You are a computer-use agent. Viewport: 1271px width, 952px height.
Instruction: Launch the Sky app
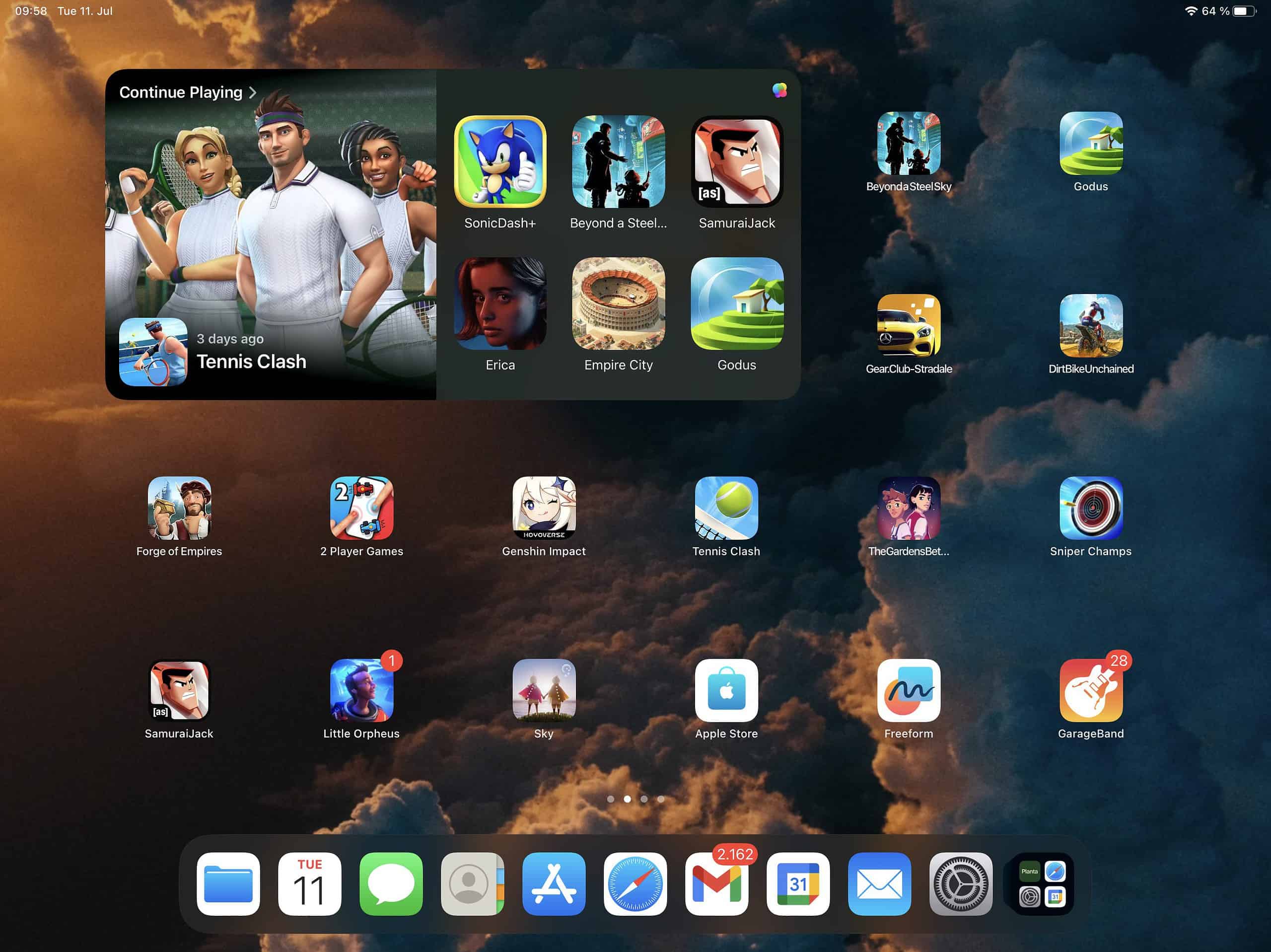click(x=544, y=690)
